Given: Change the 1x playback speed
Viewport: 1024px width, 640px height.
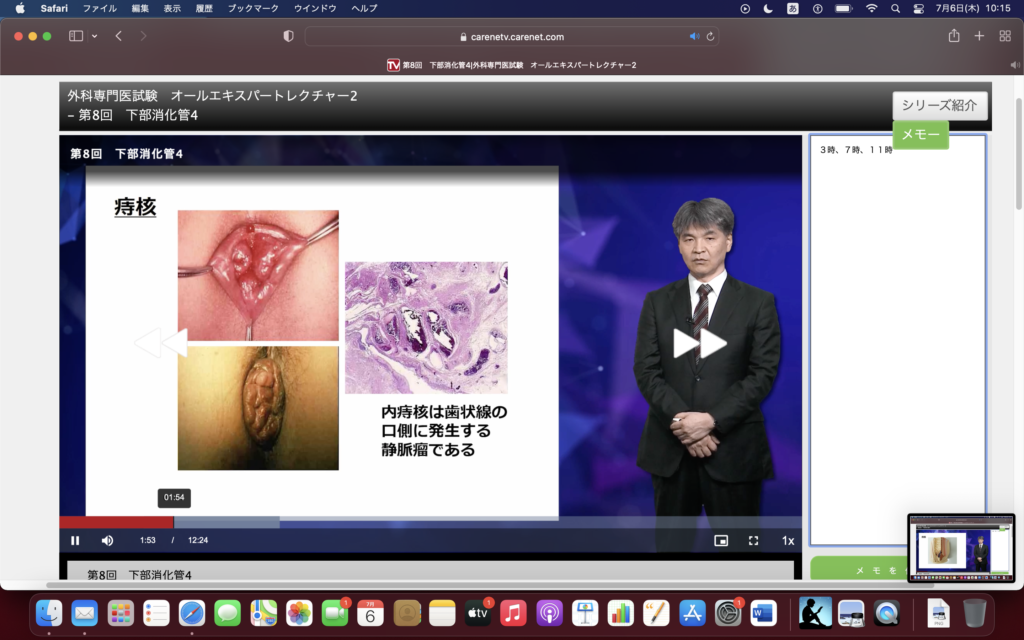Looking at the screenshot, I should coord(788,541).
